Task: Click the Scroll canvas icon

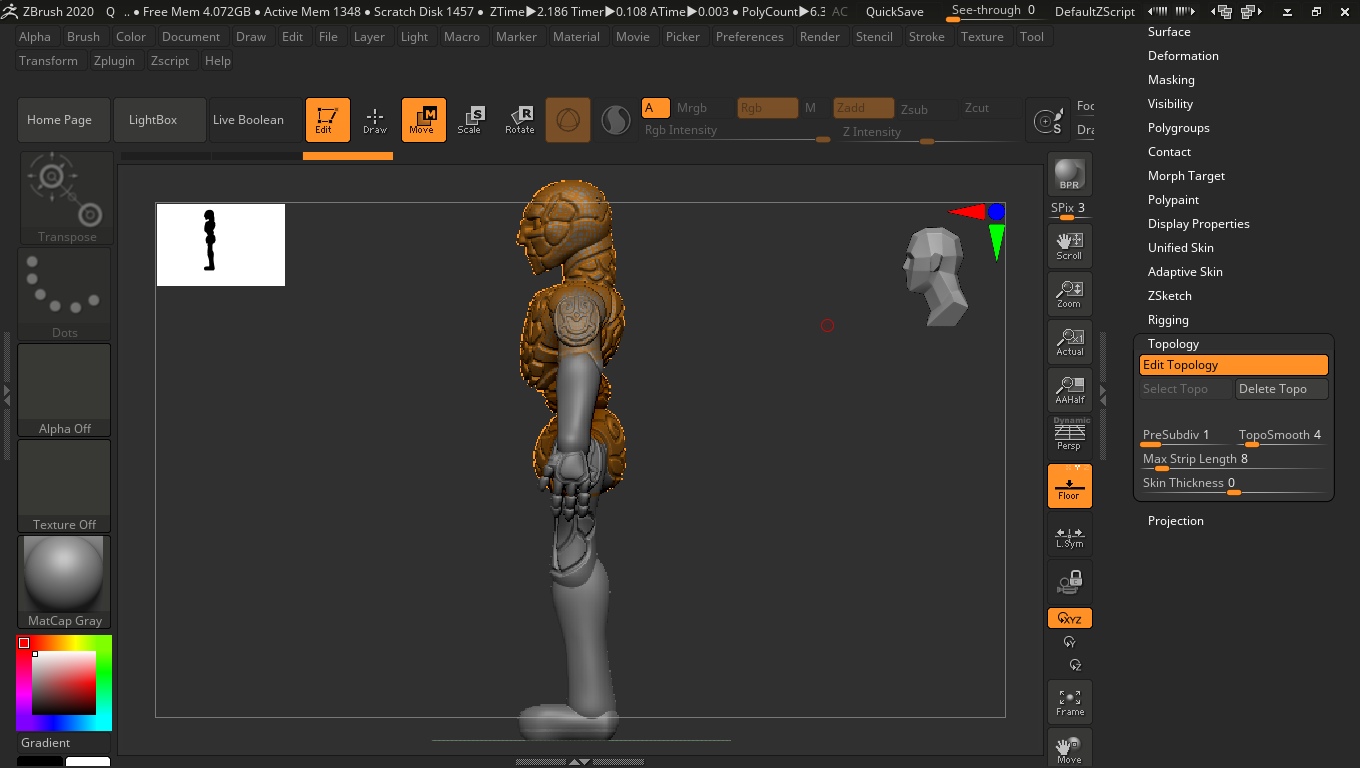Action: [1069, 246]
